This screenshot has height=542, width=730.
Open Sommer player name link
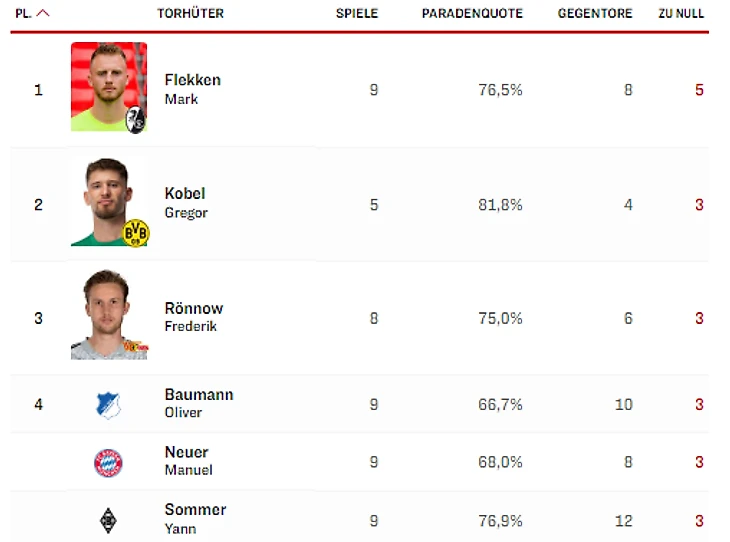coord(195,509)
